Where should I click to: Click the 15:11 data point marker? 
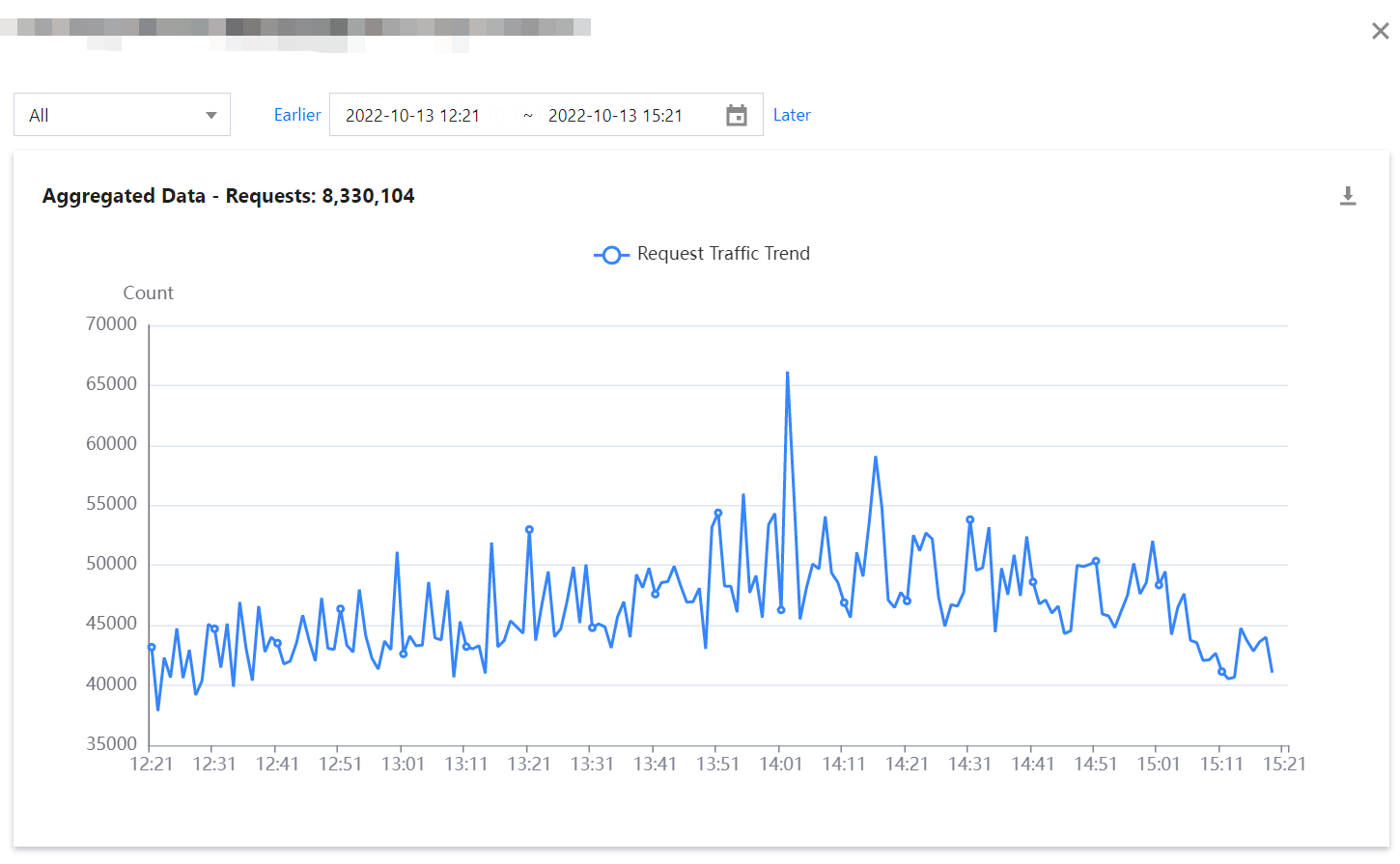(x=1221, y=672)
